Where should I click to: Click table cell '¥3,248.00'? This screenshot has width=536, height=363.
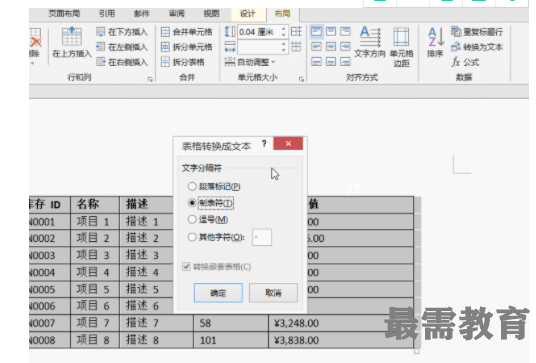[x=340, y=323]
